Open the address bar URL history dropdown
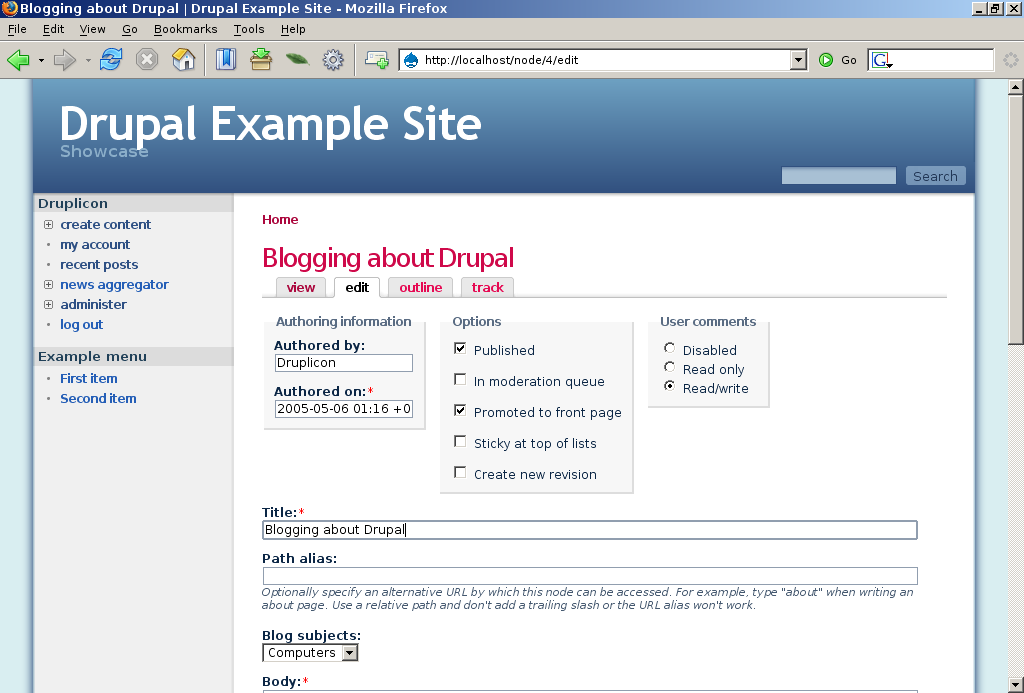Screen dimensions: 1024x693 [798, 60]
